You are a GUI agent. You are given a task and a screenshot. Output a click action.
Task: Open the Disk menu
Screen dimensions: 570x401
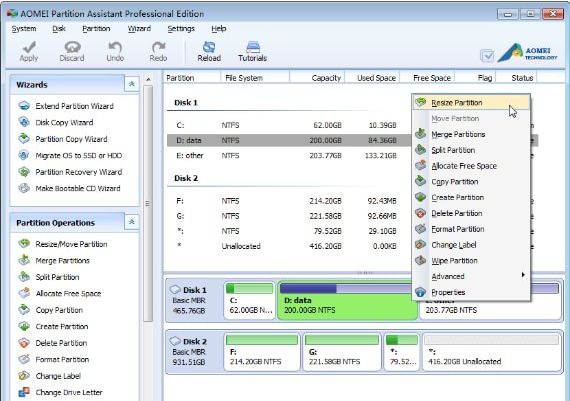[59, 28]
